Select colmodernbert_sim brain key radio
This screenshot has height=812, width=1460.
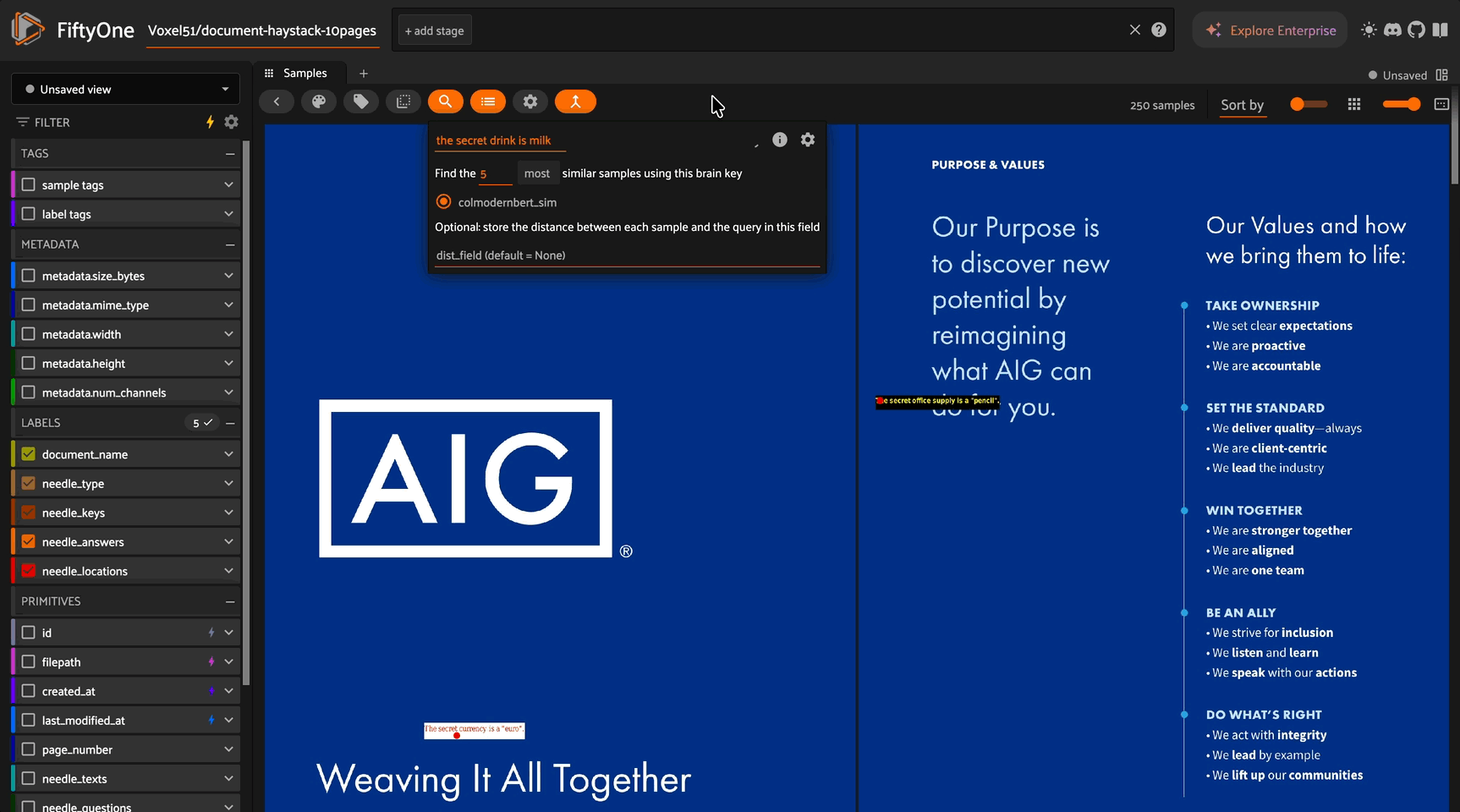click(x=443, y=202)
